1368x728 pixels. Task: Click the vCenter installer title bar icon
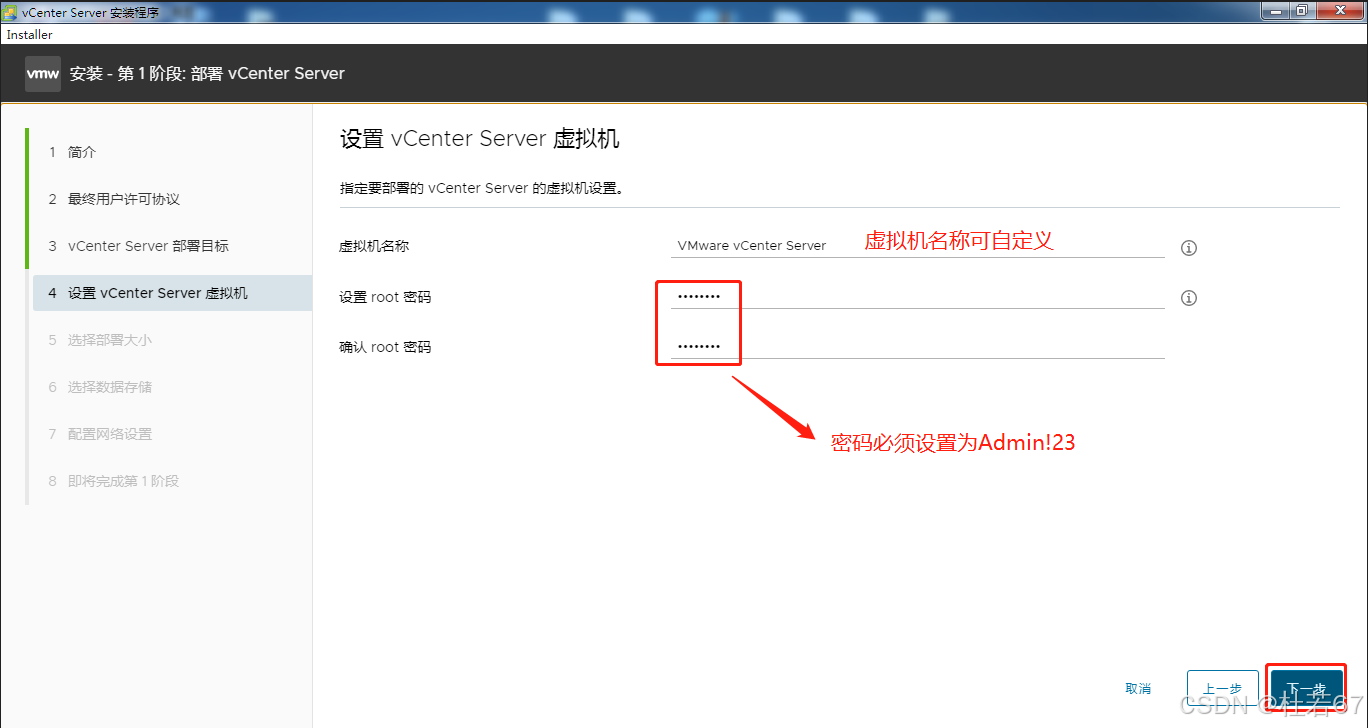[10, 11]
